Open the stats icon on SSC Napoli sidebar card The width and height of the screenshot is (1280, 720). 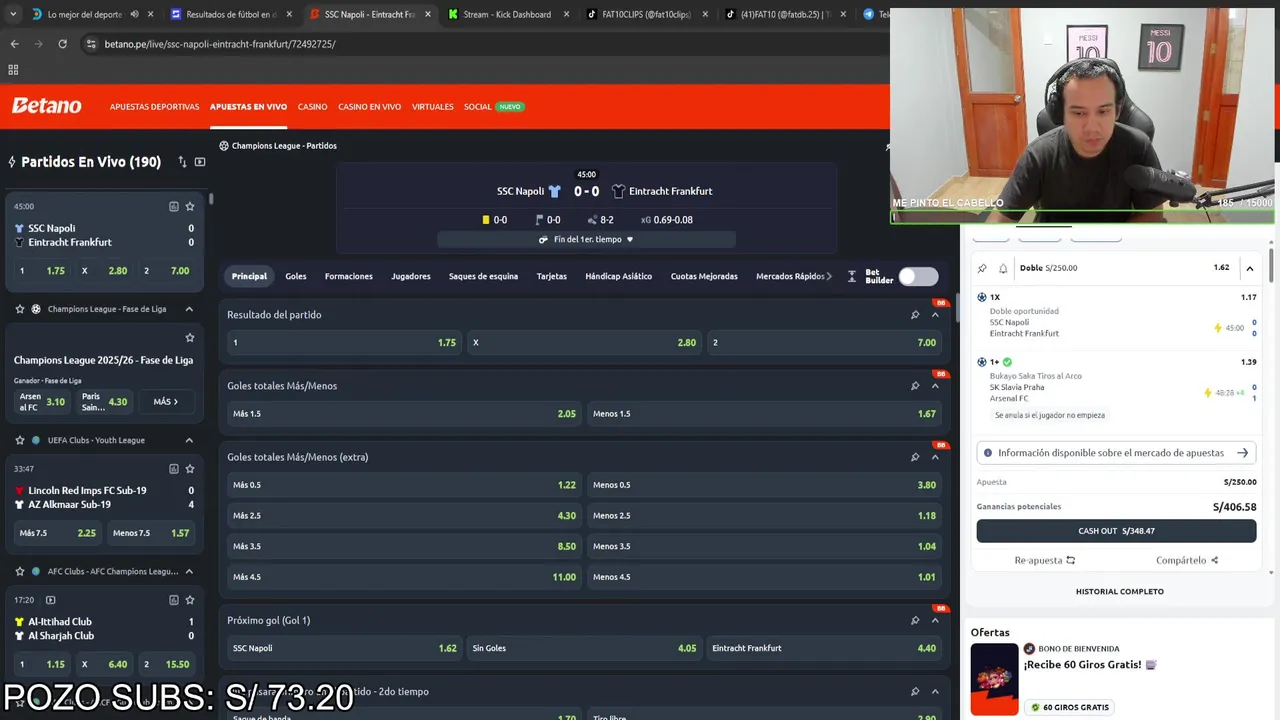coord(174,206)
